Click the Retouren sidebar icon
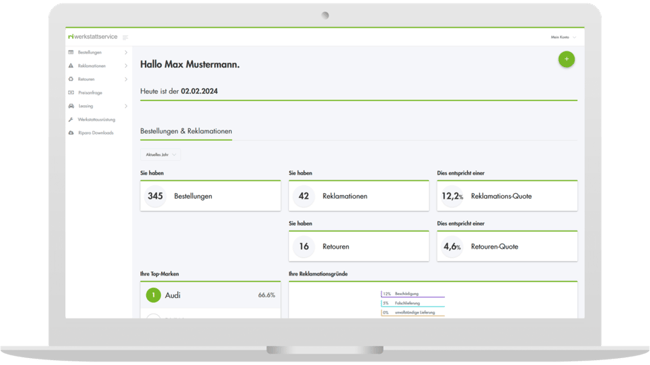The height and width of the screenshot is (365, 650). (x=71, y=79)
